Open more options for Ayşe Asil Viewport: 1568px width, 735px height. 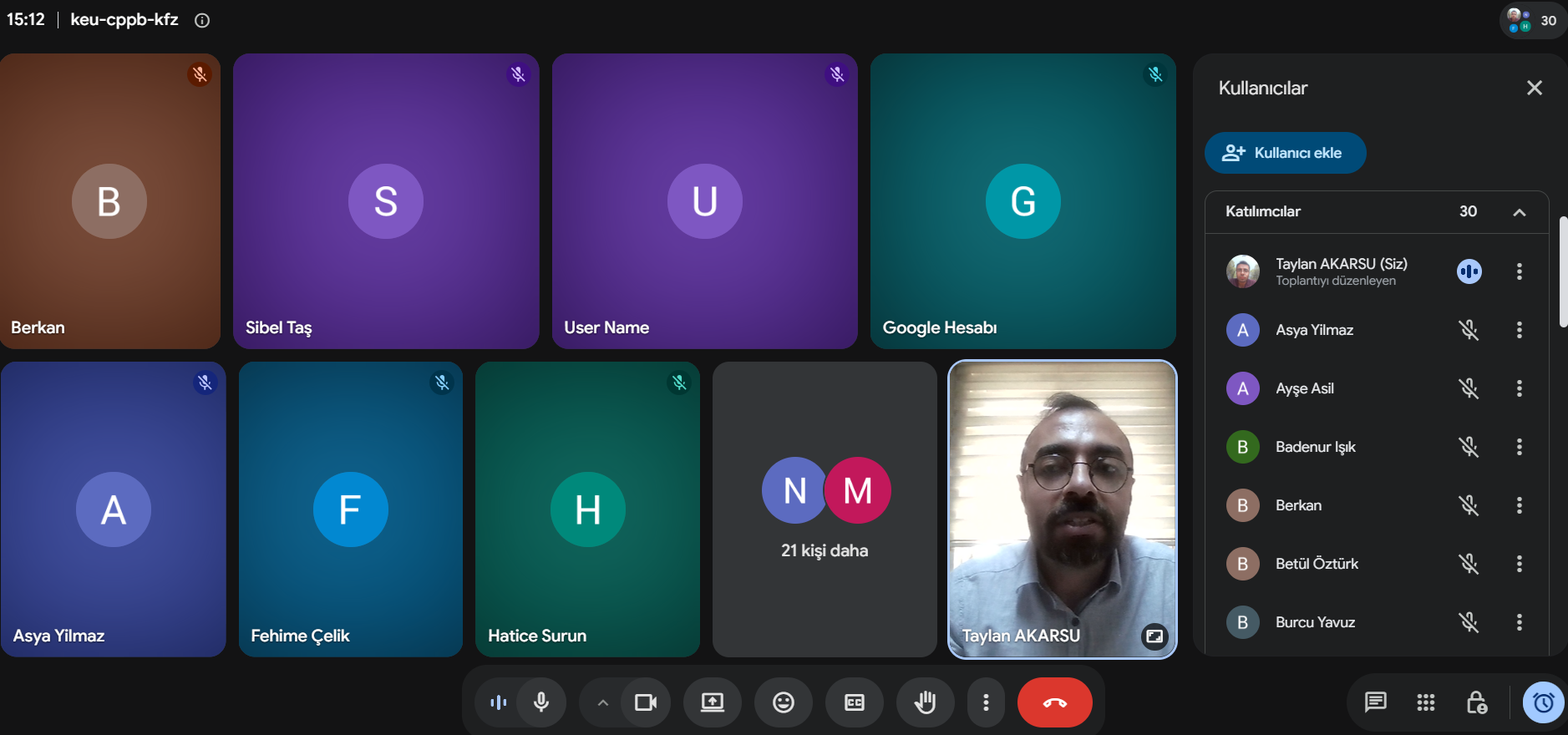point(1520,388)
